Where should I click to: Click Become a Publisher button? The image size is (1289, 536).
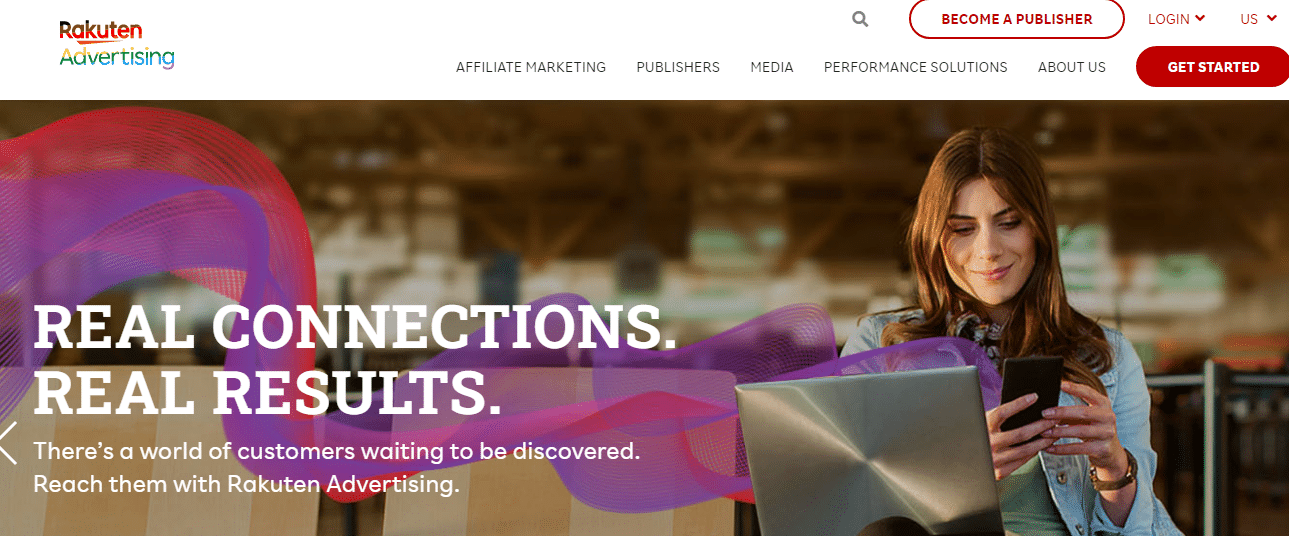point(1017,19)
